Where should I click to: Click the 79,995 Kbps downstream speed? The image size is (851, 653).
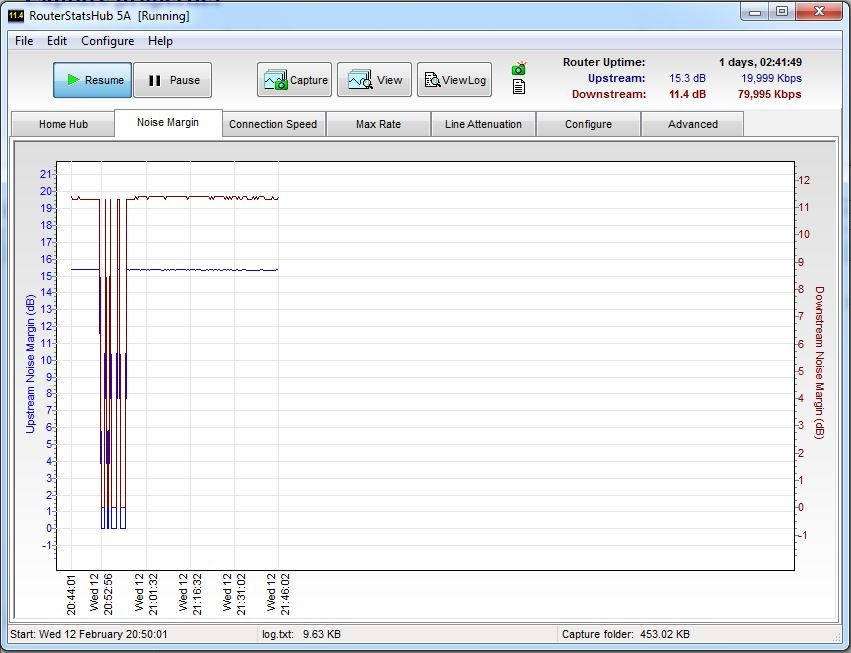tap(770, 94)
